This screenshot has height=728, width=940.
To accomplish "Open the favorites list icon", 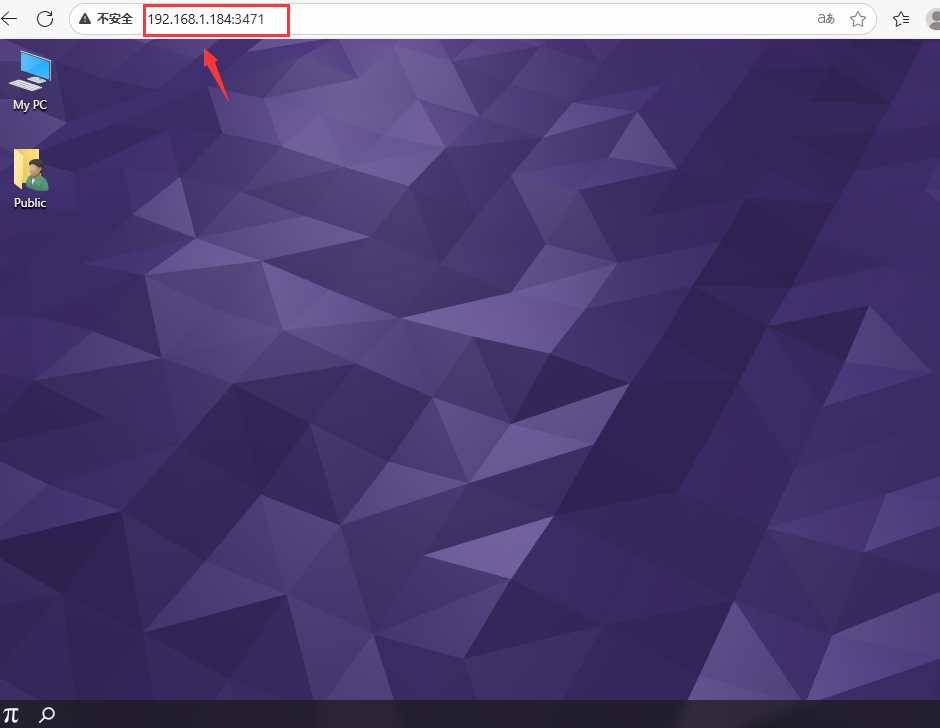I will [900, 19].
